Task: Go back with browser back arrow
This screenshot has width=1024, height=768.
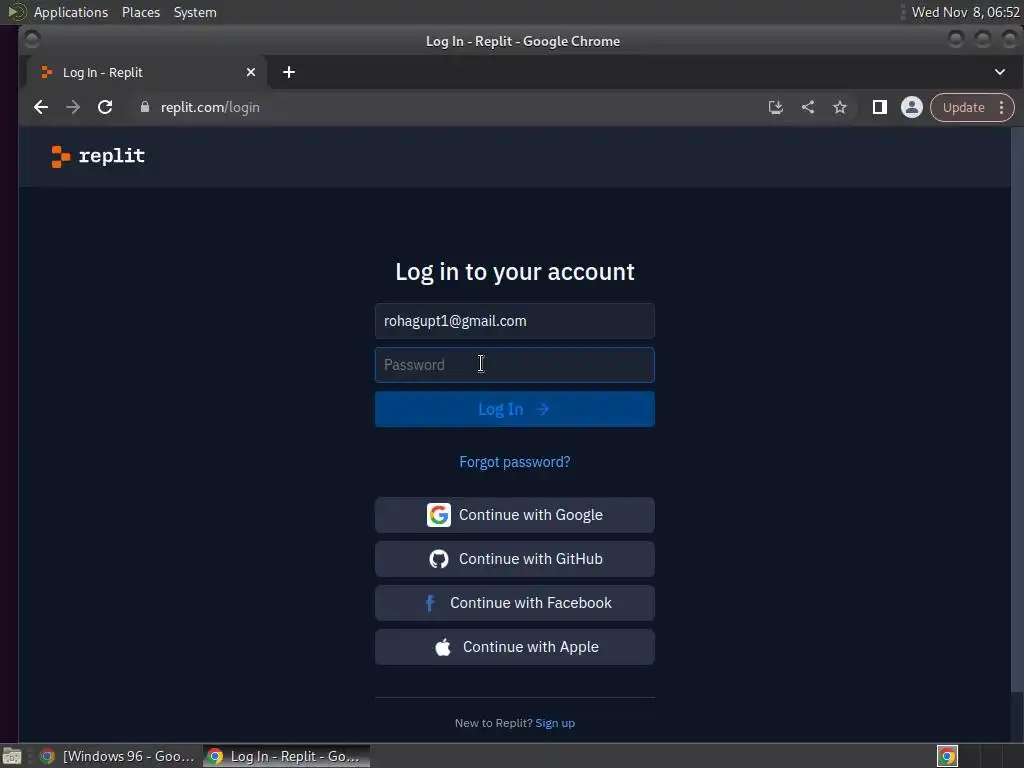Action: 40,107
